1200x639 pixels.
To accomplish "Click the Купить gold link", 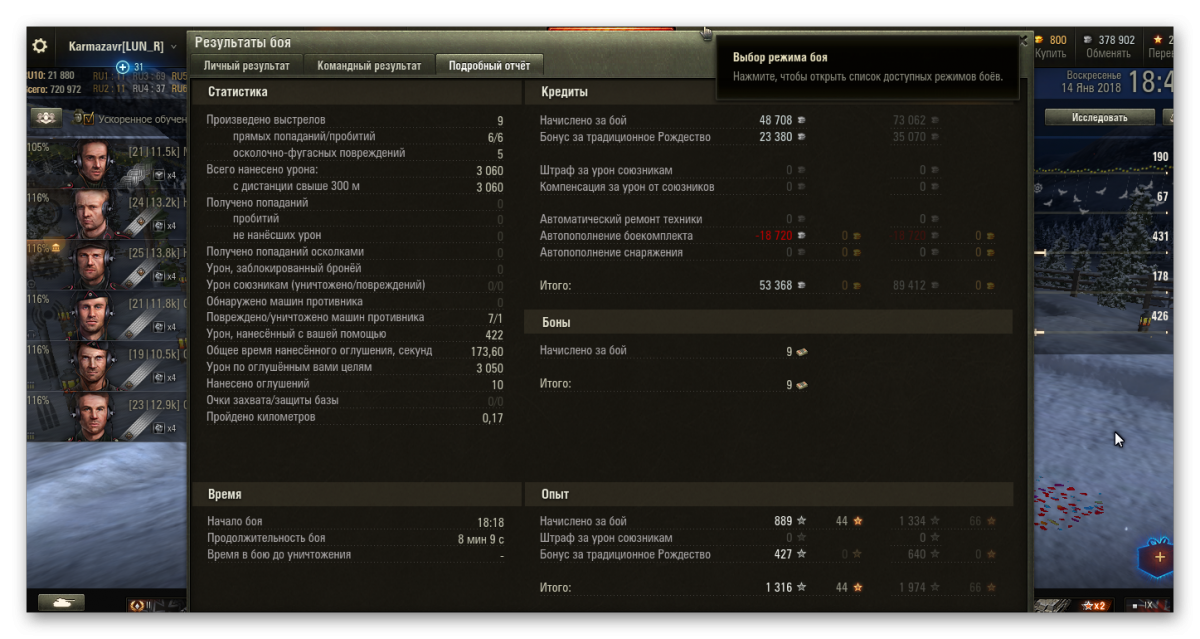I will (1051, 54).
